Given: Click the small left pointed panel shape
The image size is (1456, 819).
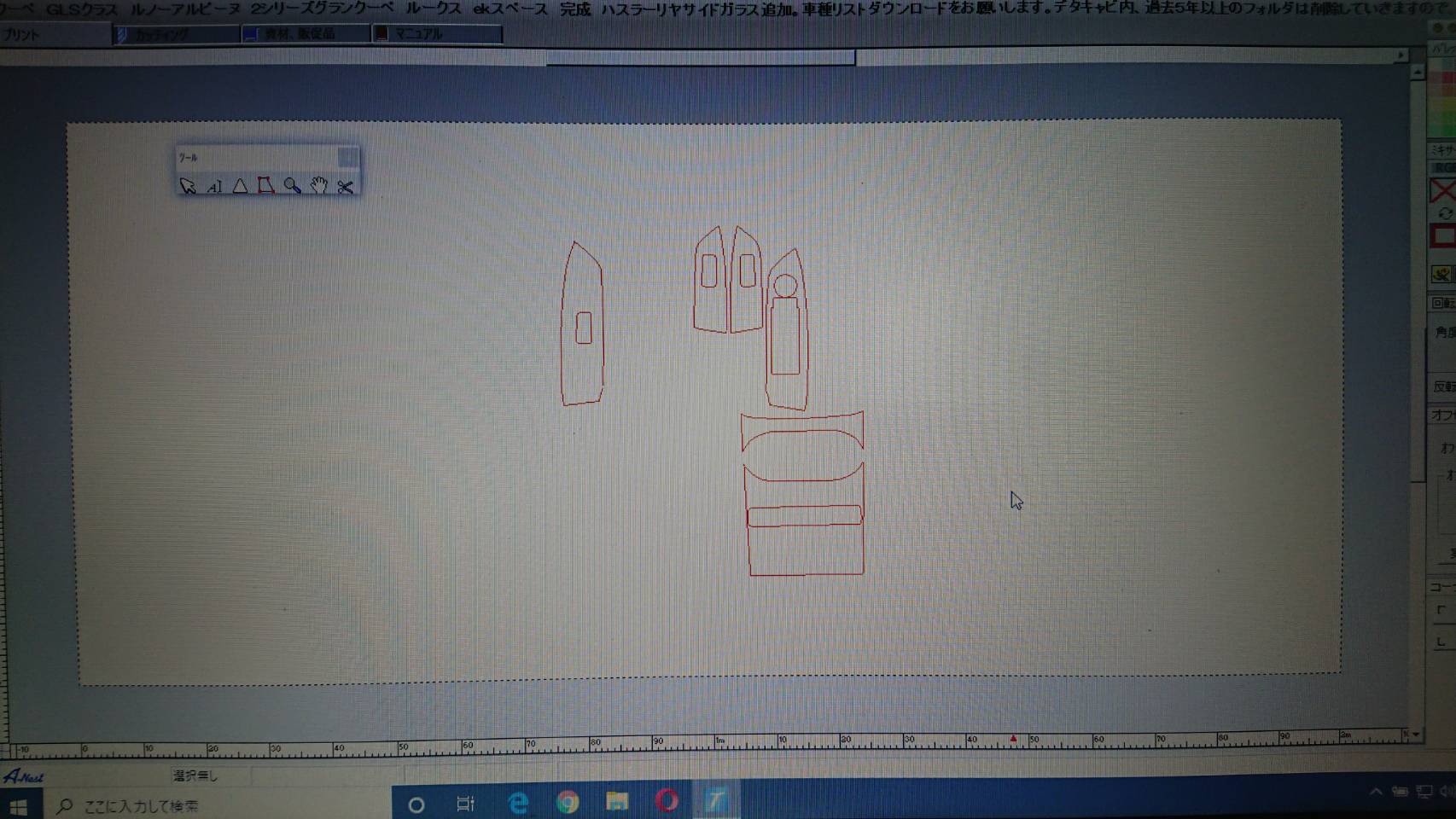Looking at the screenshot, I should tap(710, 280).
